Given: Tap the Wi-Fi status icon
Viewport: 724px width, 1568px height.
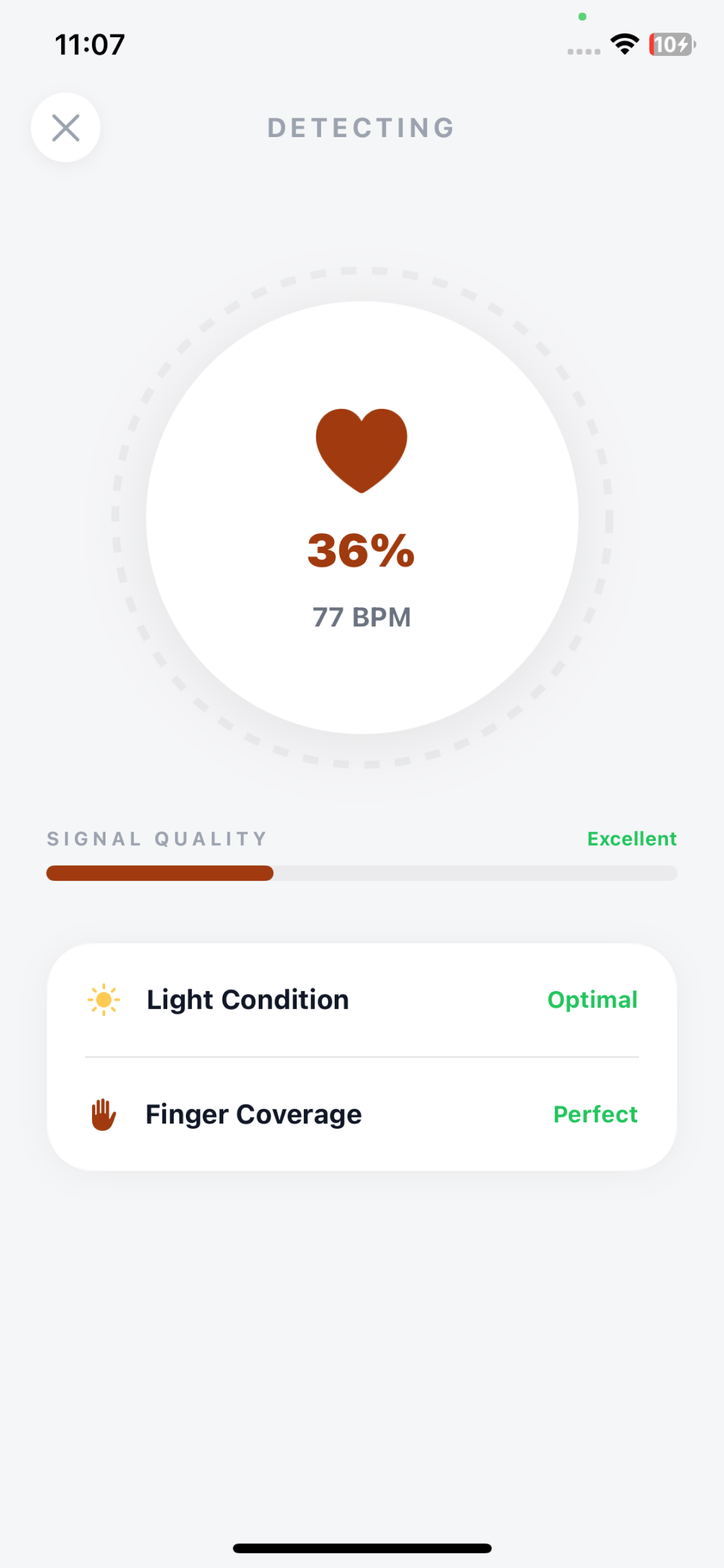Looking at the screenshot, I should [x=625, y=44].
